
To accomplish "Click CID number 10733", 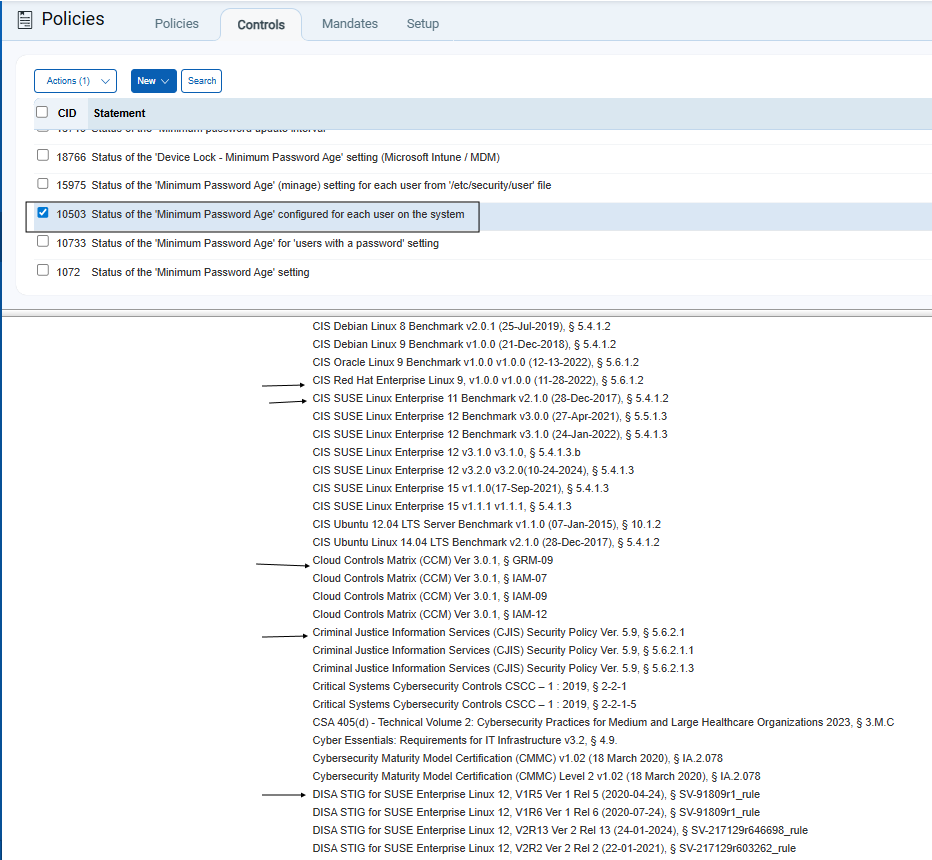I will click(x=71, y=243).
